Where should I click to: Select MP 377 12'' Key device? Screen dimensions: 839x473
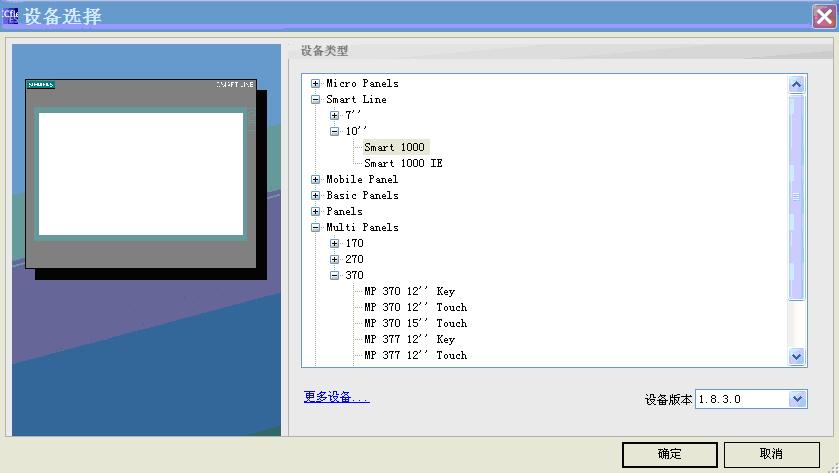click(x=409, y=339)
